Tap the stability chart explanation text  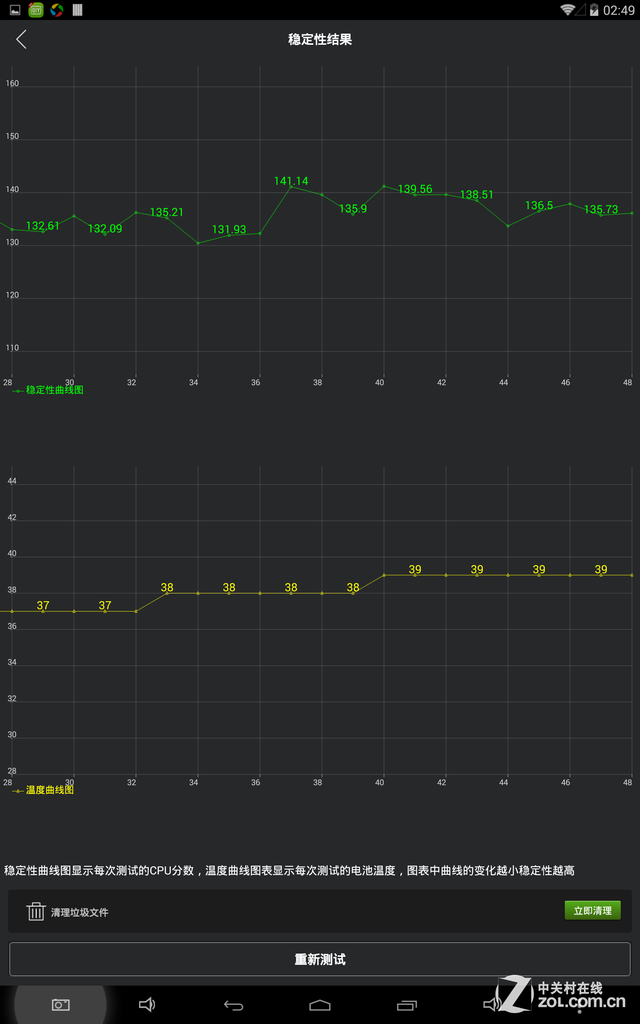tap(289, 870)
